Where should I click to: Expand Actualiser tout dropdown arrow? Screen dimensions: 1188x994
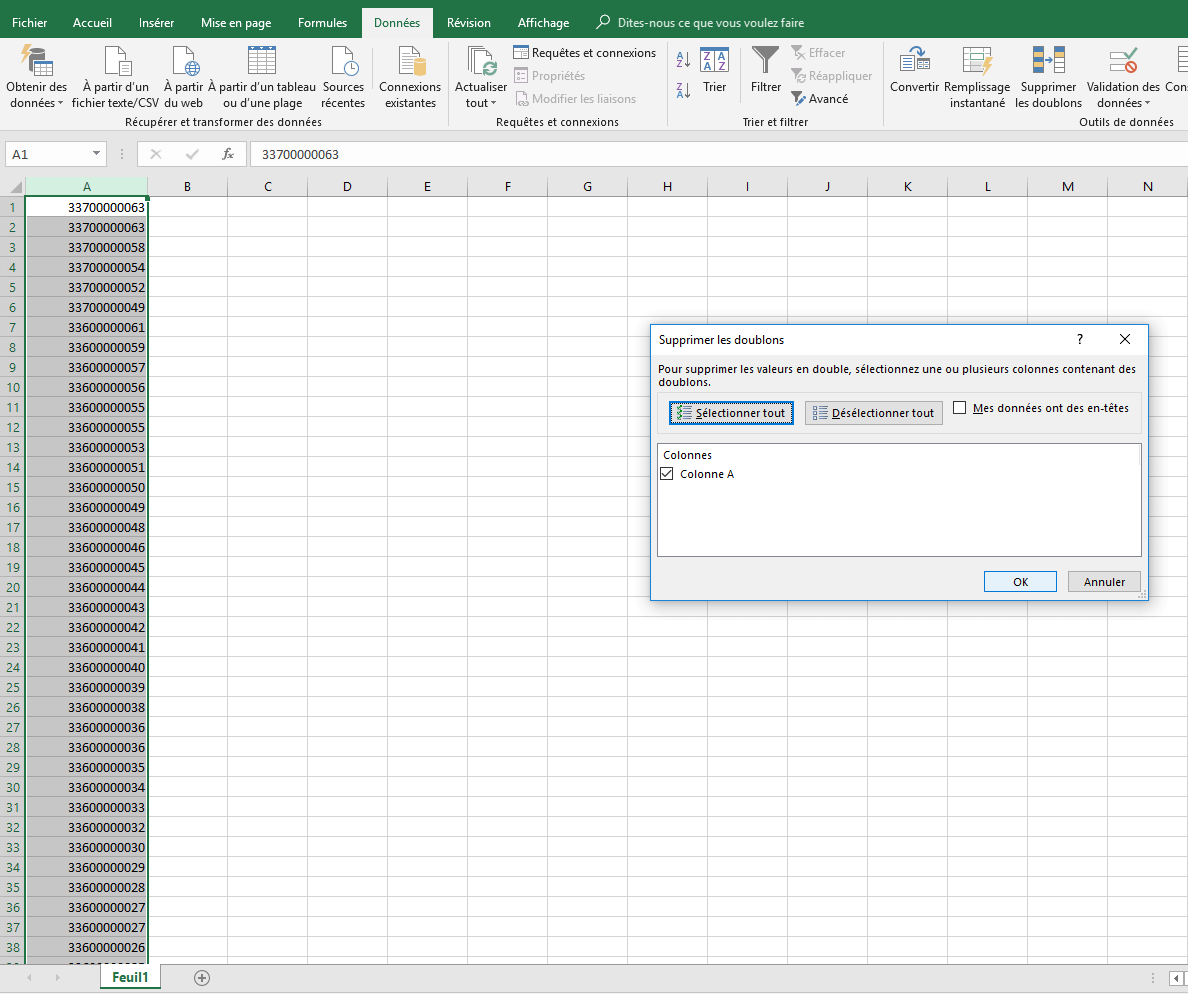[493, 103]
